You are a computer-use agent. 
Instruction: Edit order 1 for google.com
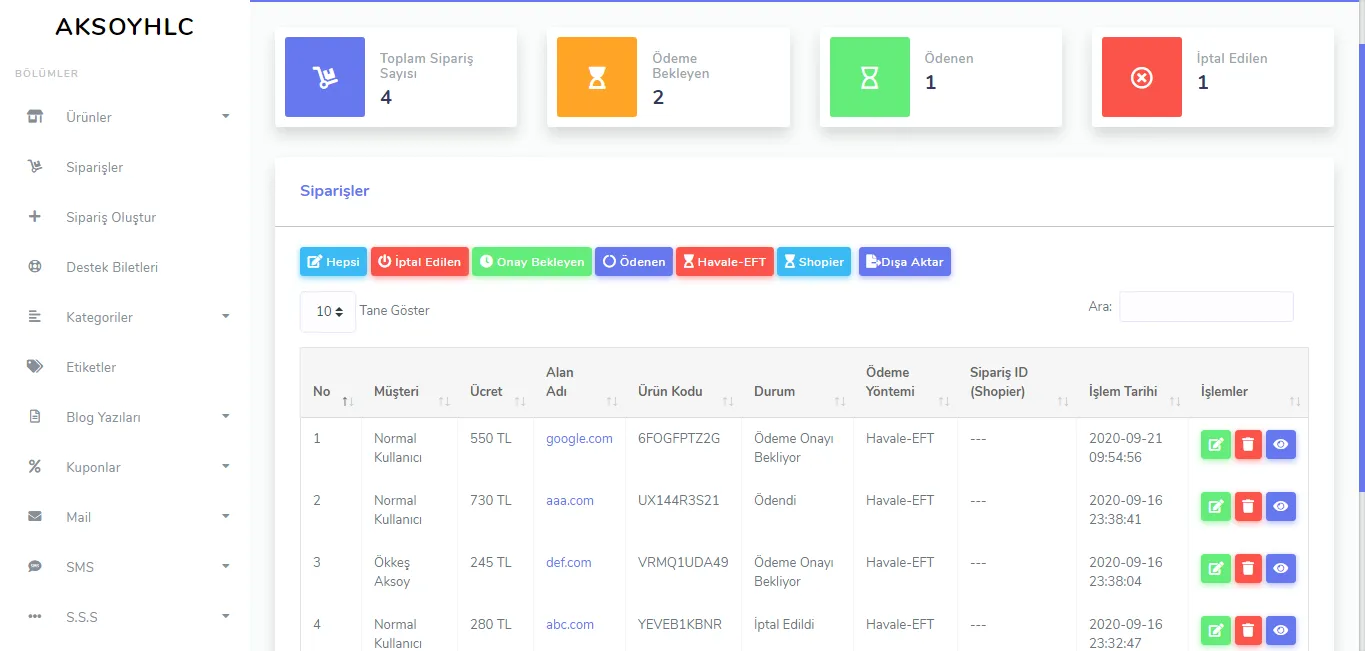click(1216, 445)
